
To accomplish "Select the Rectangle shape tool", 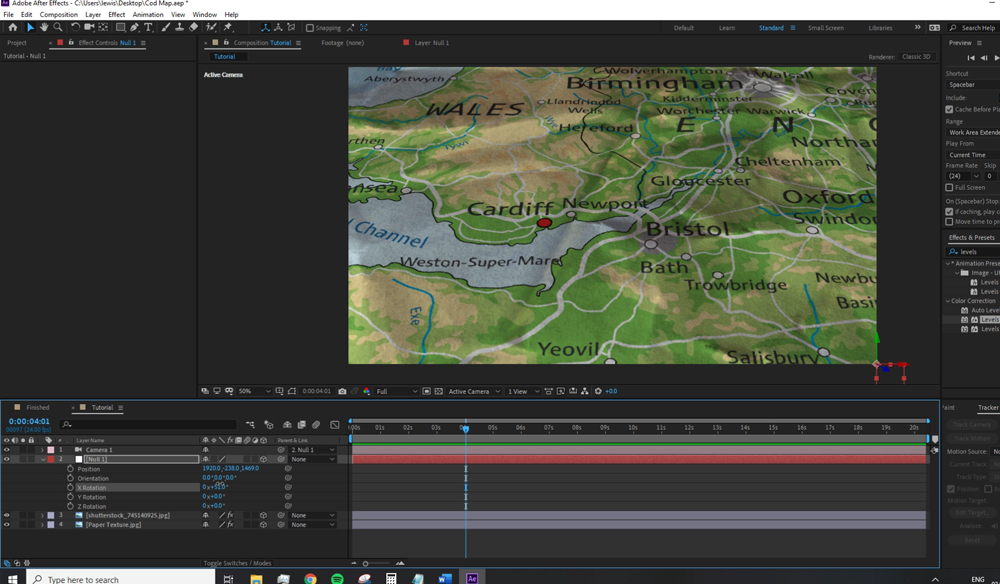I will (x=120, y=27).
